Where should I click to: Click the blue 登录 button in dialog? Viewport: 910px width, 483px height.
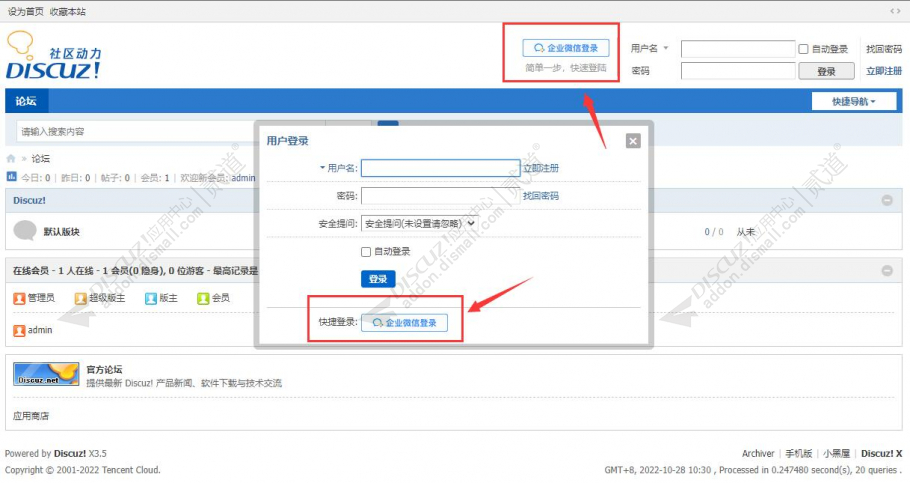pyautogui.click(x=378, y=279)
